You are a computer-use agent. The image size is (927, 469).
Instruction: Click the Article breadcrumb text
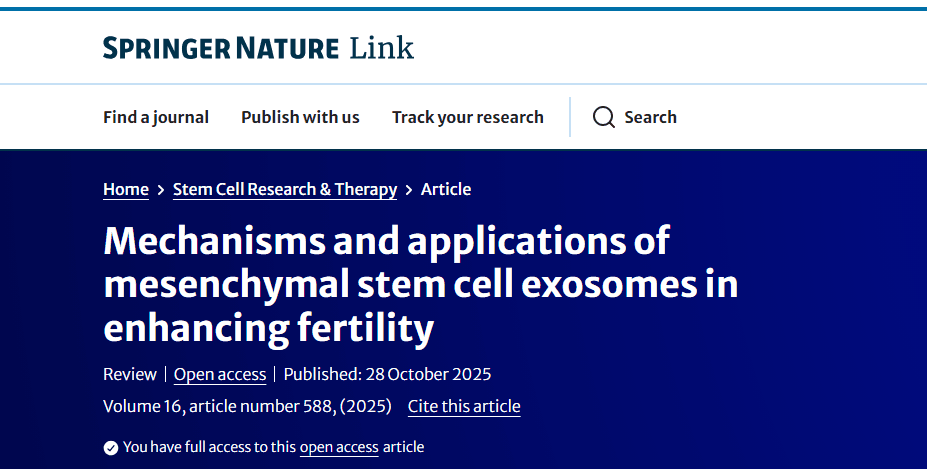pos(446,189)
